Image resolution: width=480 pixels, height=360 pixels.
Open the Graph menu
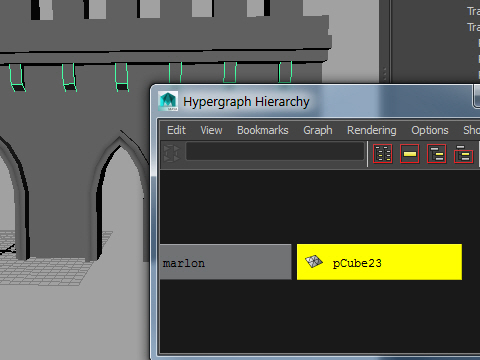(x=318, y=130)
